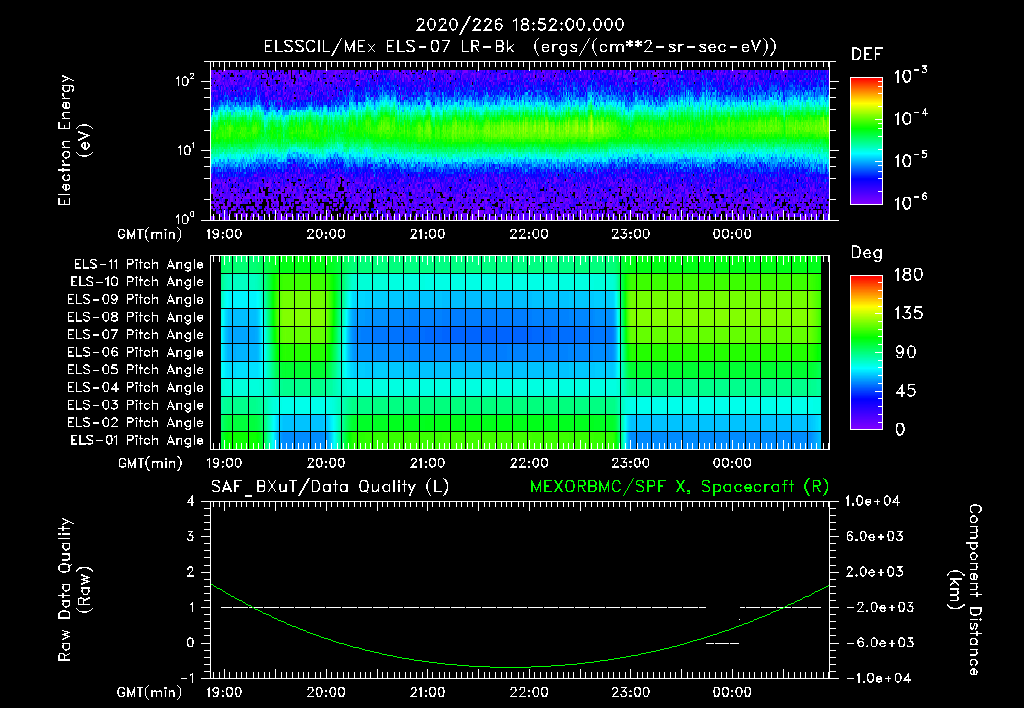The width and height of the screenshot is (1024, 708).
Task: Click the GMT(min) label under the pitch angle panel
Action: 149,464
